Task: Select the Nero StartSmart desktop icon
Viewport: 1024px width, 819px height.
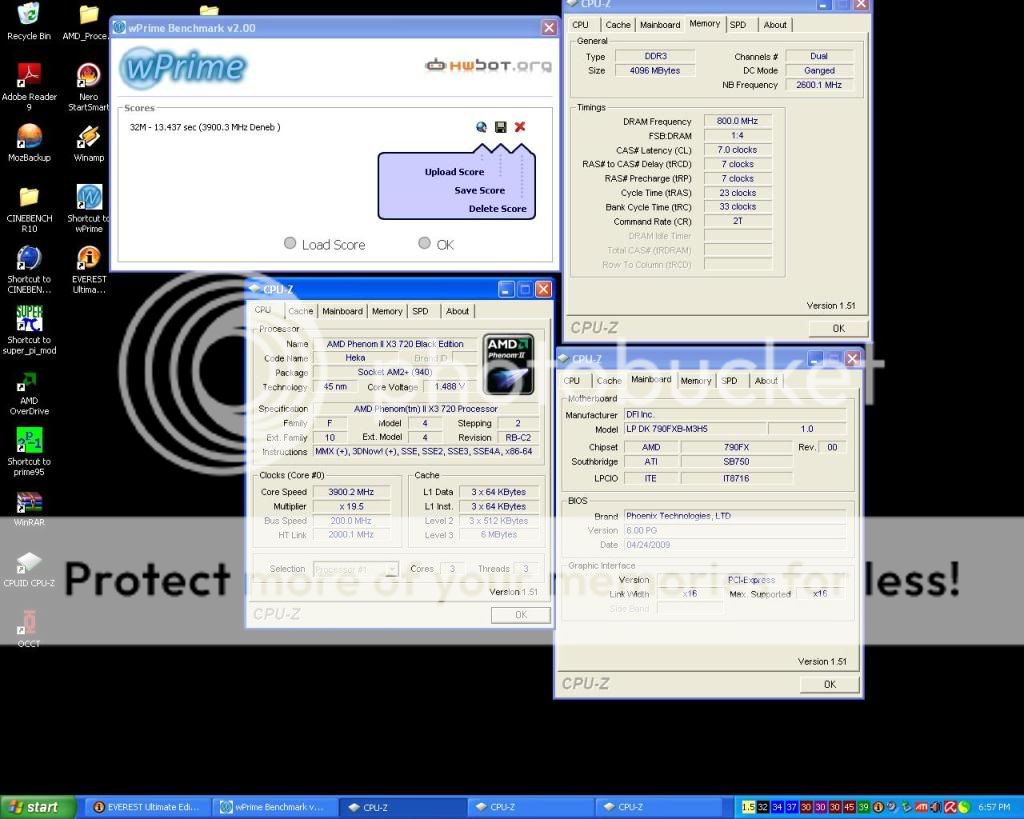Action: (89, 86)
